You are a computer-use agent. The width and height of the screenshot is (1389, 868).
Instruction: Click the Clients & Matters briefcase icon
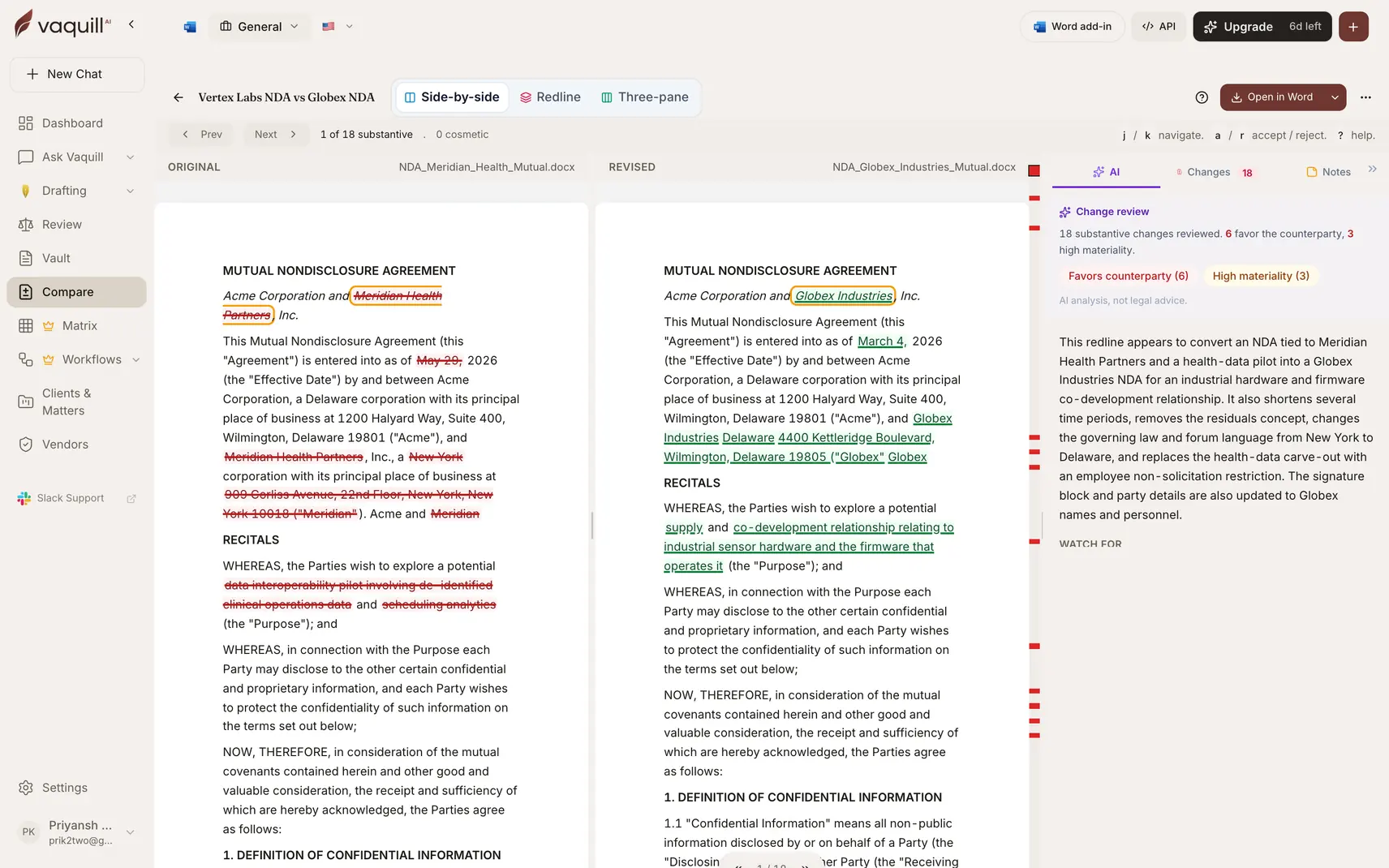click(26, 402)
